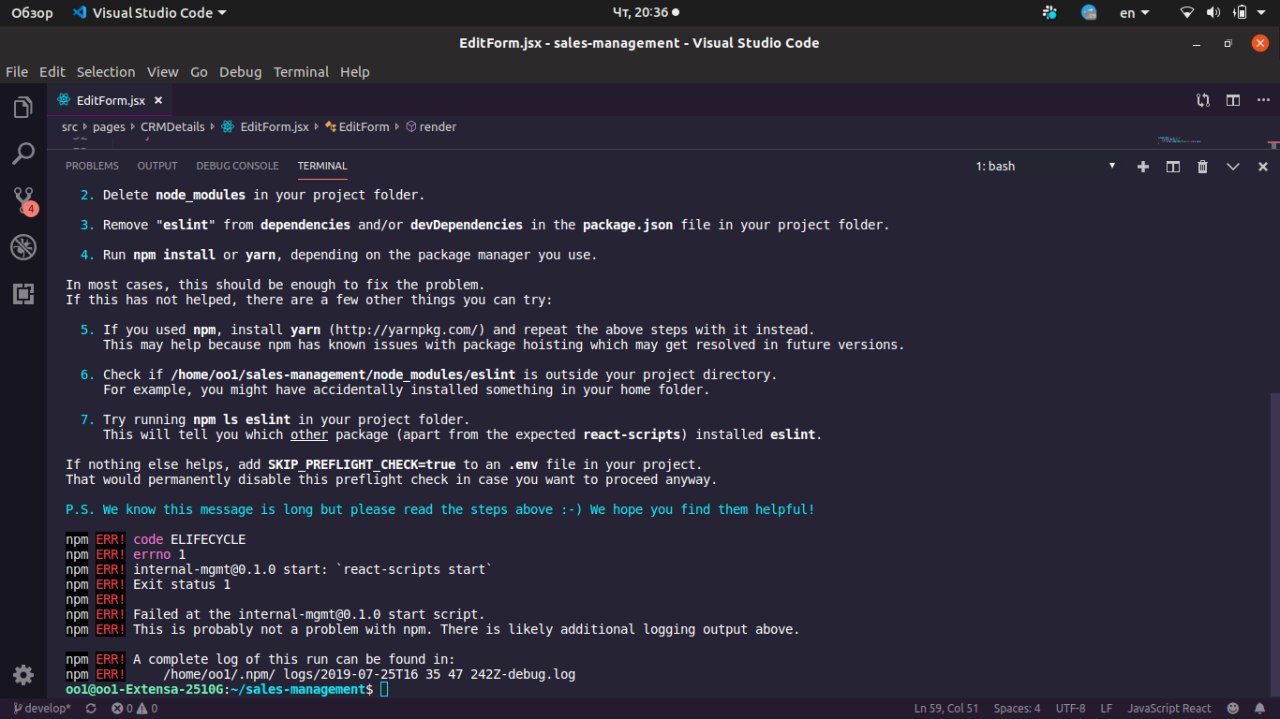Image resolution: width=1280 pixels, height=719 pixels.
Task: Open errors and warnings count in status bar
Action: point(134,708)
